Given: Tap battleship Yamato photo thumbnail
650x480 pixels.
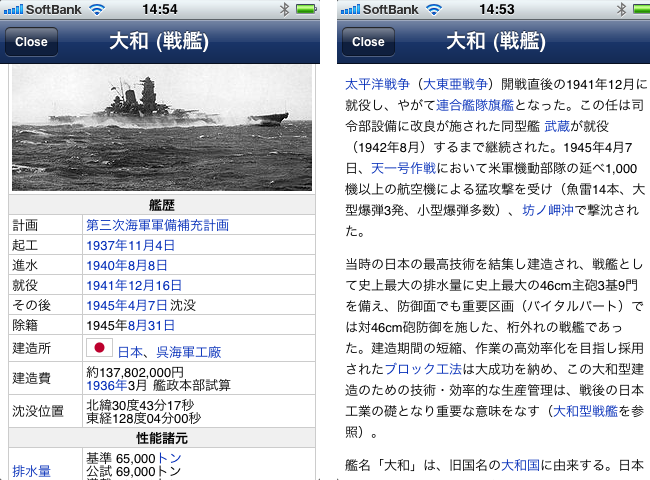Looking at the screenshot, I should coord(162,128).
